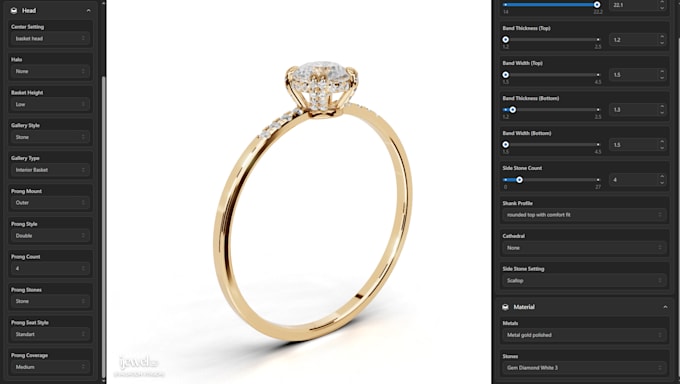Image resolution: width=680 pixels, height=384 pixels.
Task: Open the Prong Style dropdown
Action: (50, 236)
